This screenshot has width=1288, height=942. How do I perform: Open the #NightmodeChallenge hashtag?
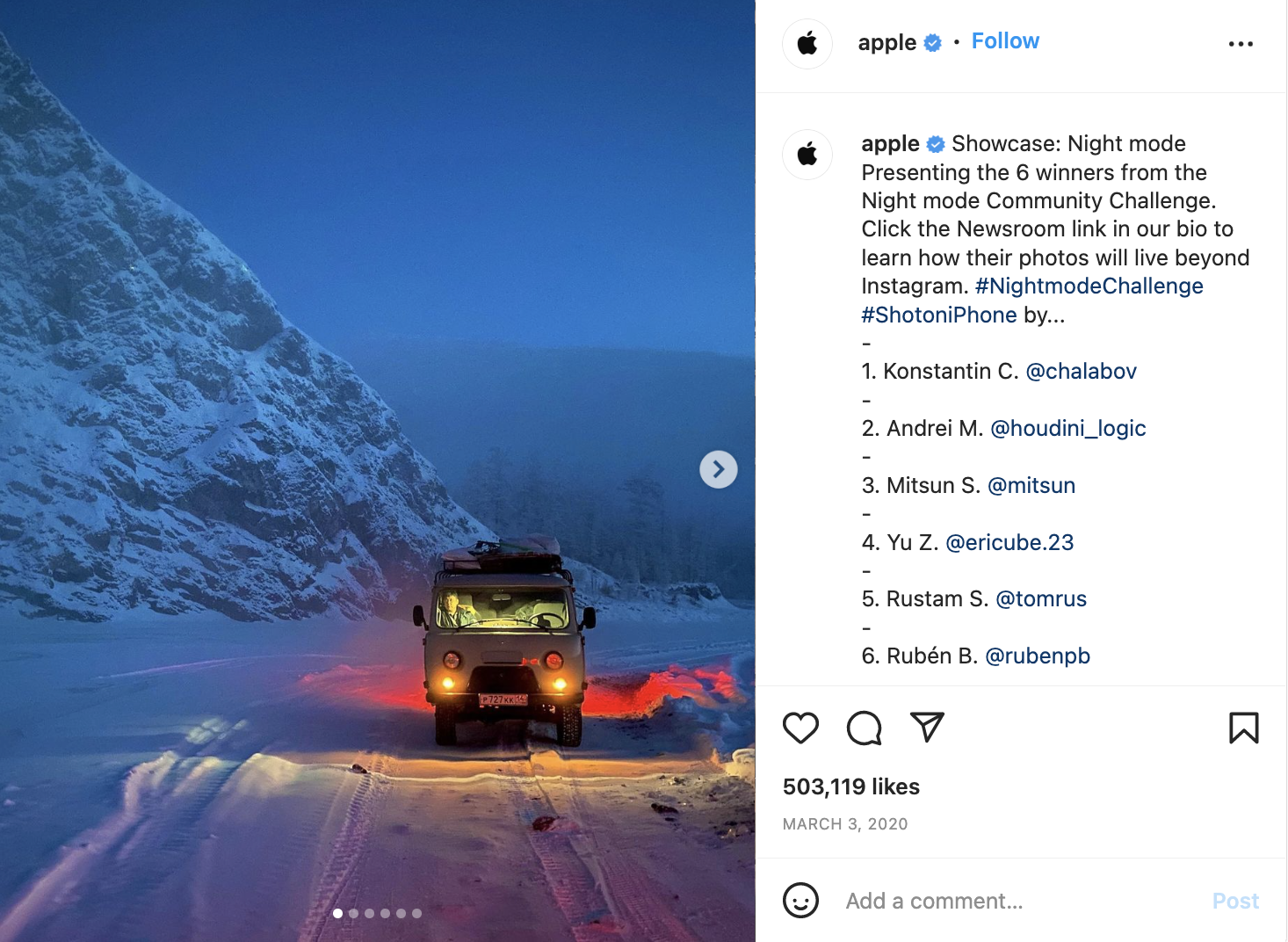tap(1089, 286)
